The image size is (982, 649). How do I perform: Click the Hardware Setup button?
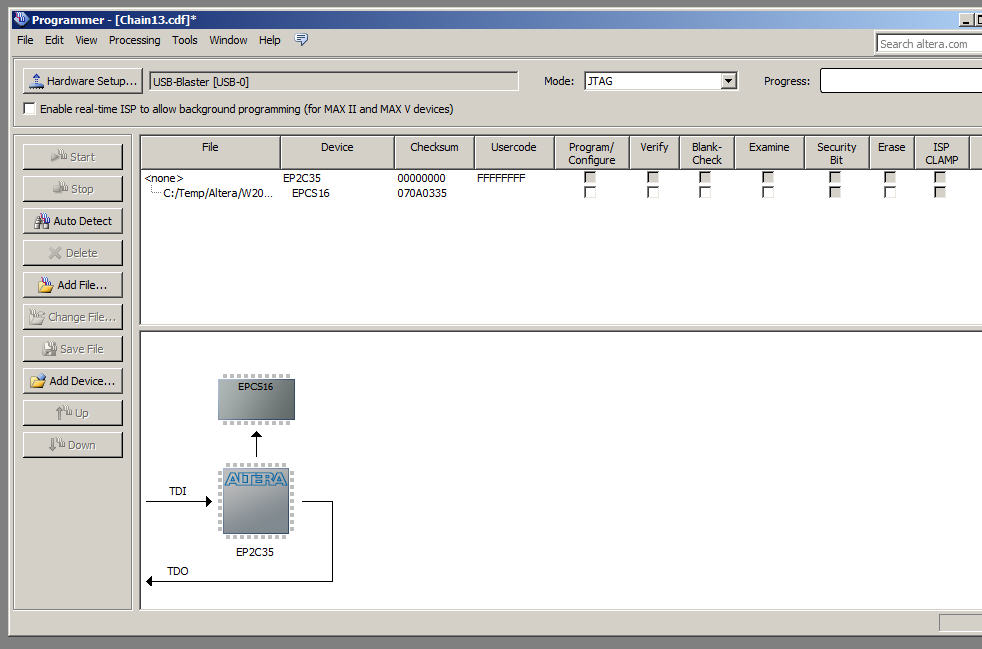[83, 81]
